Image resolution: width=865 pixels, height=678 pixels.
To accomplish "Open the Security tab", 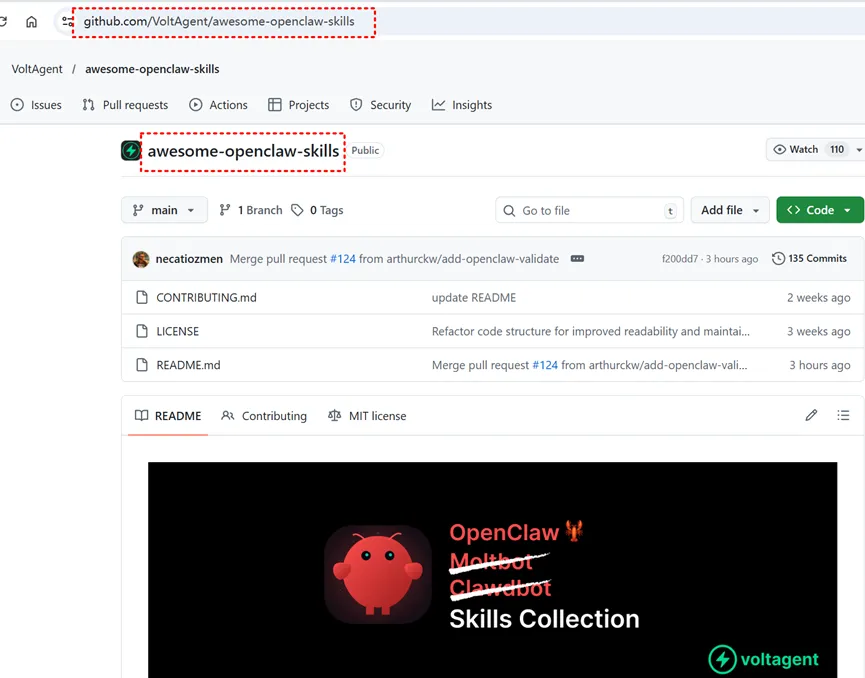I will click(381, 105).
